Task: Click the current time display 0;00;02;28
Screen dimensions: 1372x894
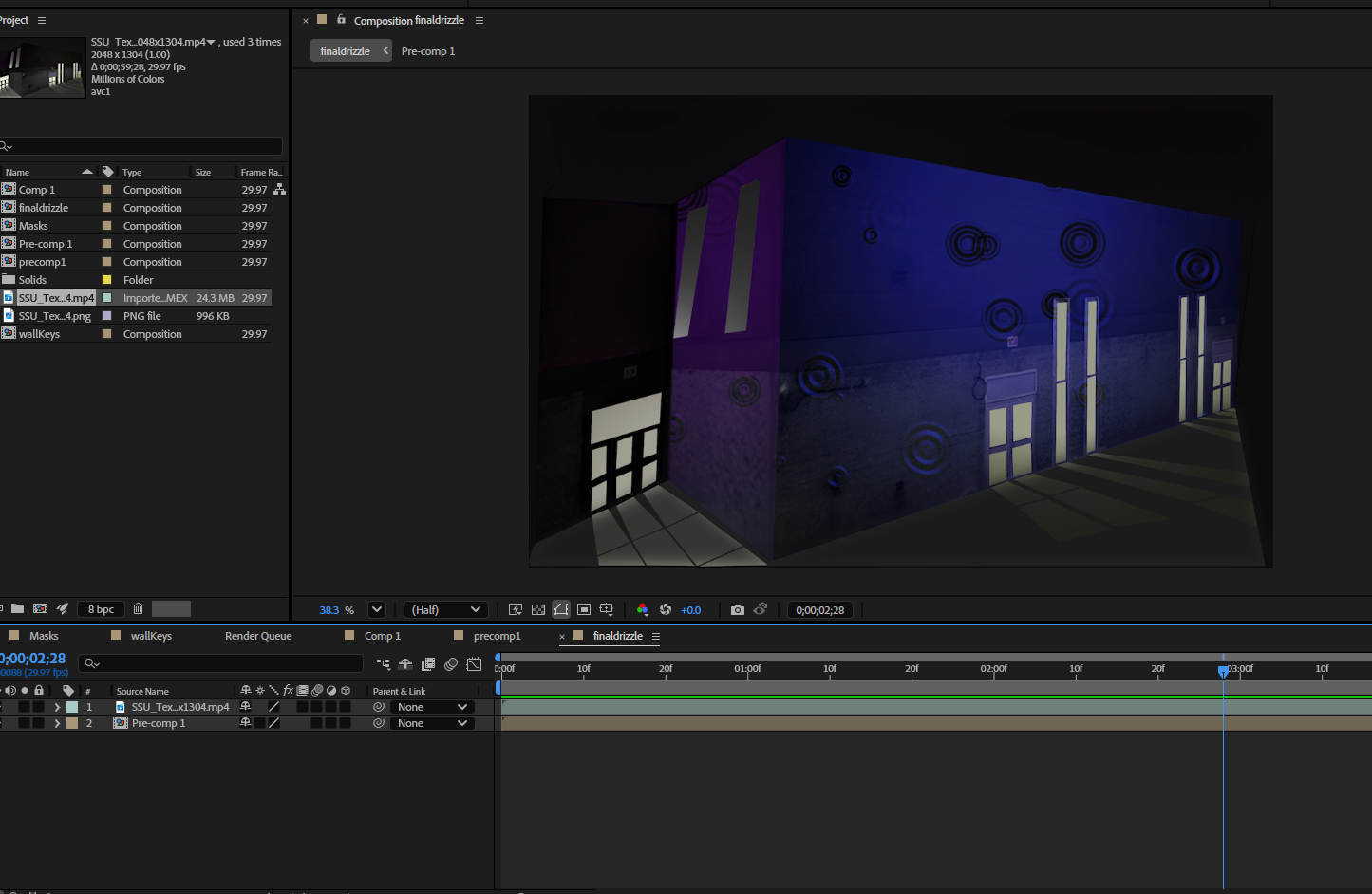Action: click(x=33, y=657)
